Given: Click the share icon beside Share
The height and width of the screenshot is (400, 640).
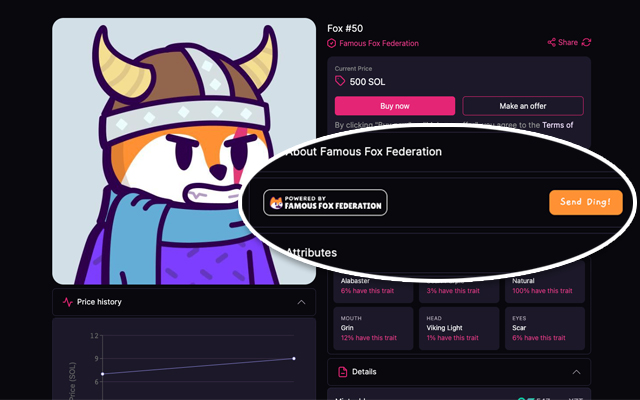Looking at the screenshot, I should click(551, 43).
